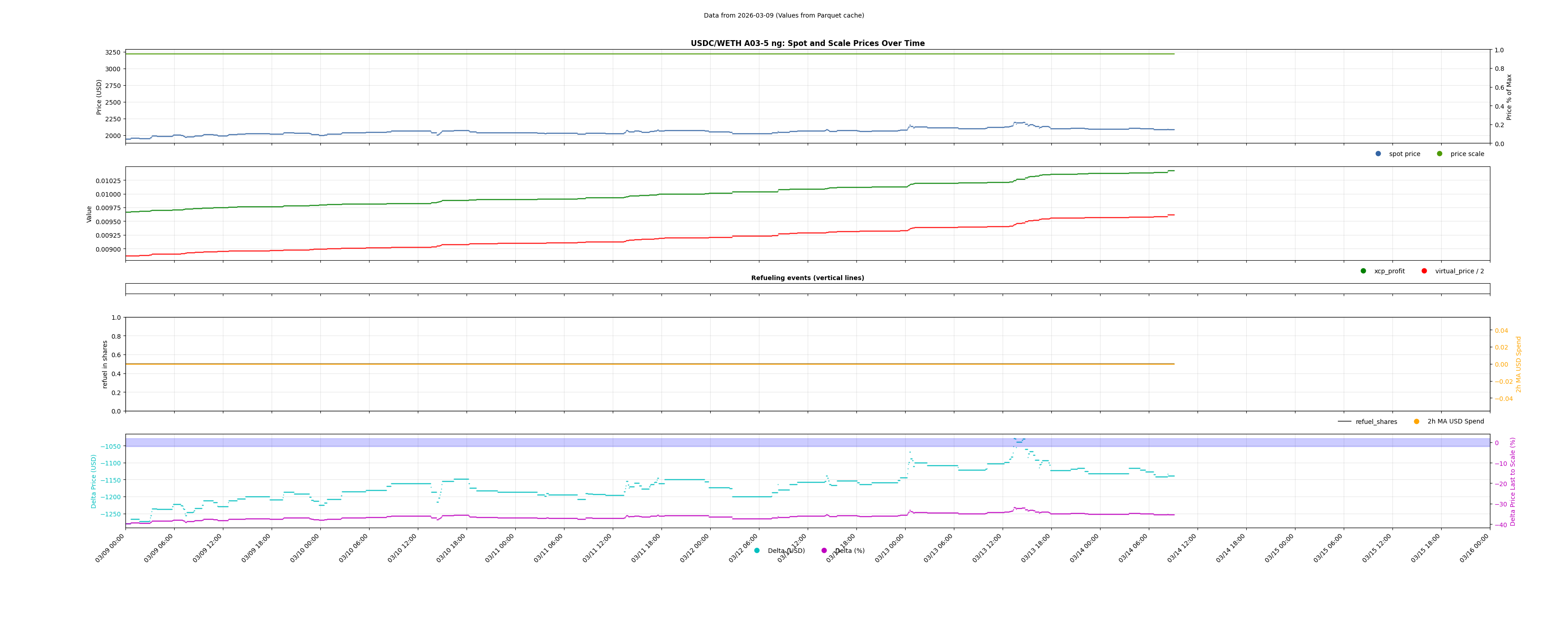
Task: Click the 'Data from 2026-03-09' header text
Action: pos(783,16)
